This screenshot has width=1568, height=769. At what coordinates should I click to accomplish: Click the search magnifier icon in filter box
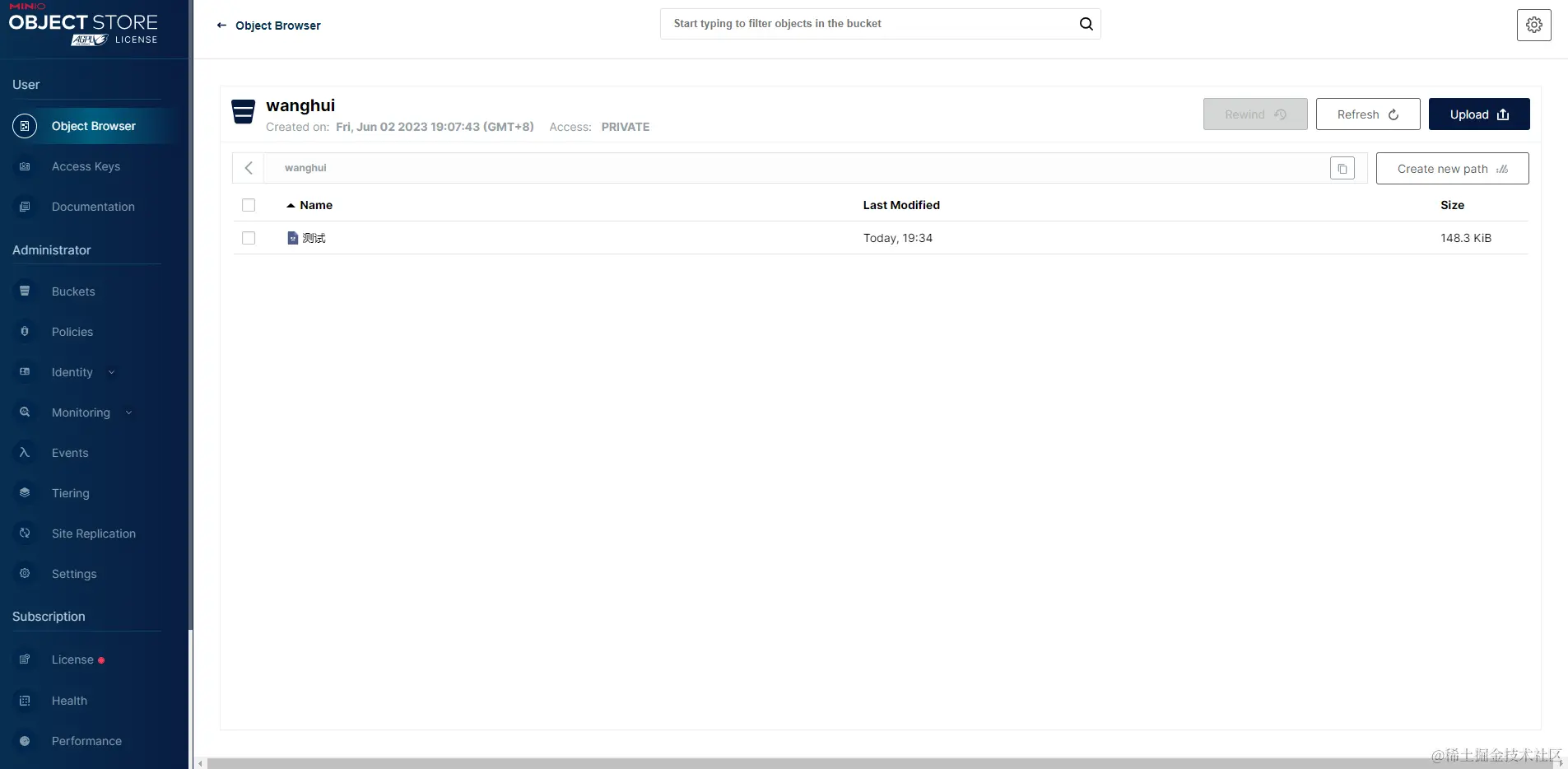tap(1086, 24)
